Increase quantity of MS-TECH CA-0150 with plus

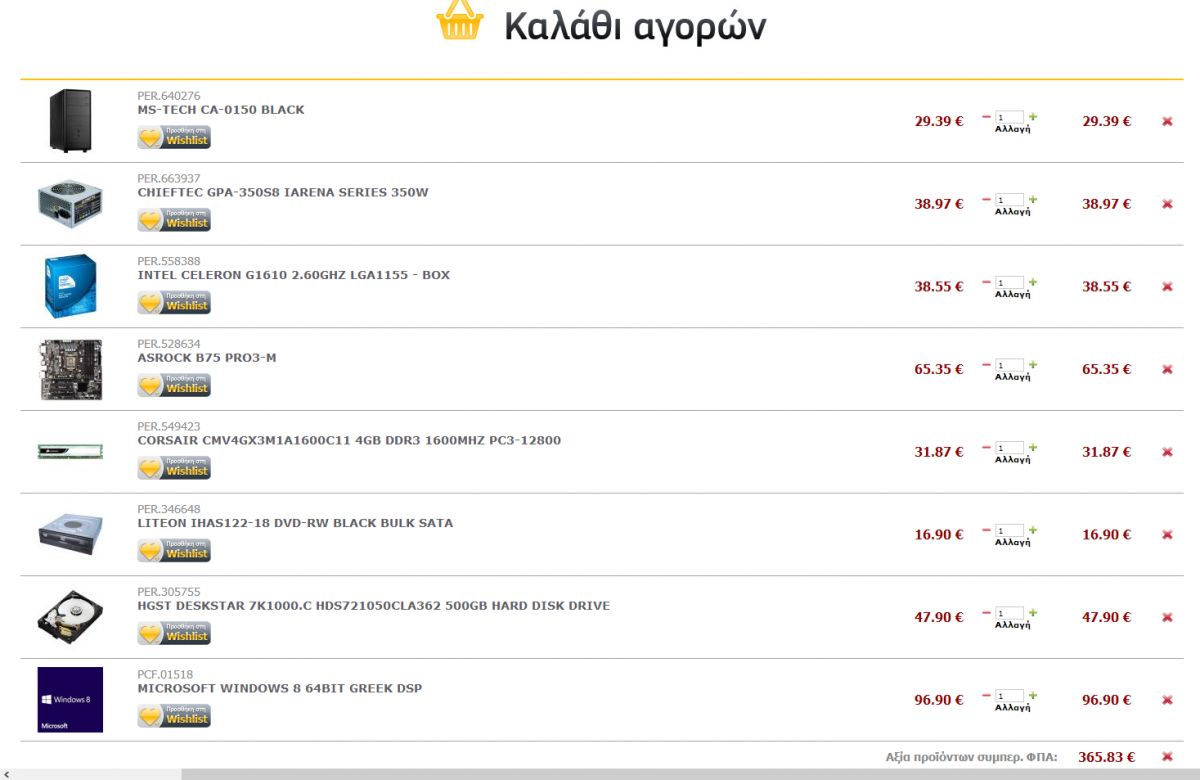pyautogui.click(x=1033, y=117)
